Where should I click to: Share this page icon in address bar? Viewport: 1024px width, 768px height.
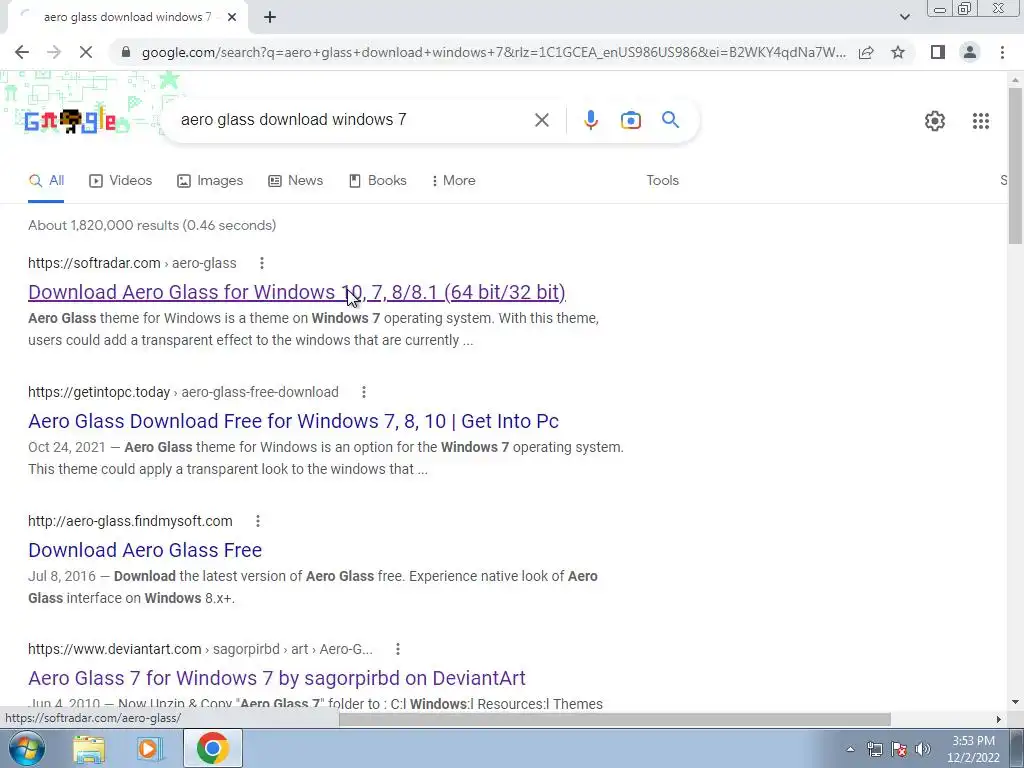866,52
